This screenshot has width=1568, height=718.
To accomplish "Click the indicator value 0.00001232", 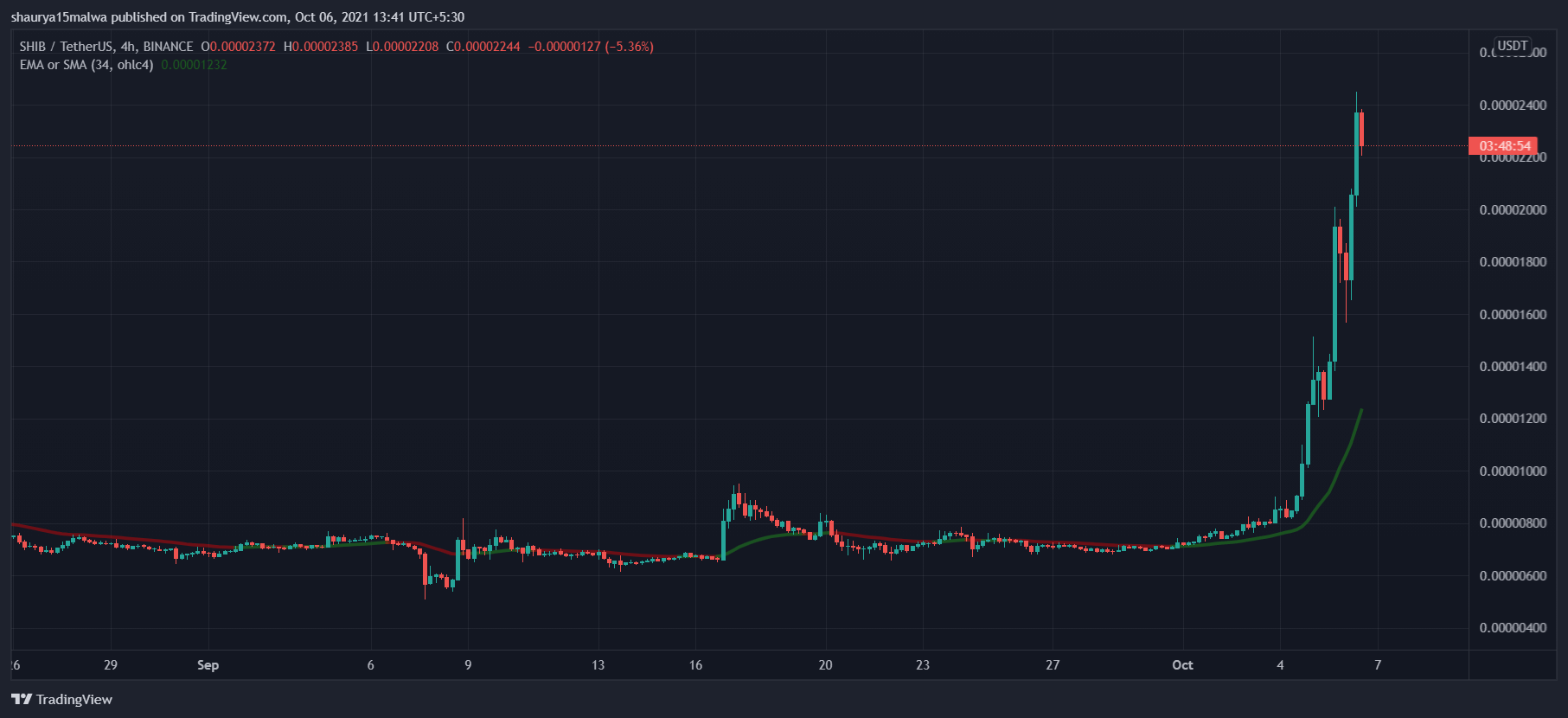I will pyautogui.click(x=194, y=65).
